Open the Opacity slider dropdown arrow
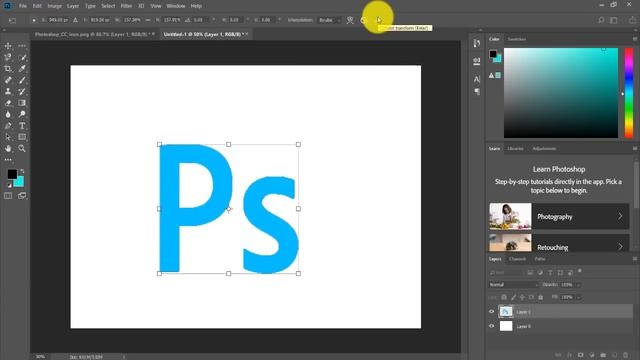Screen dimensions: 640x360 pos(578,285)
